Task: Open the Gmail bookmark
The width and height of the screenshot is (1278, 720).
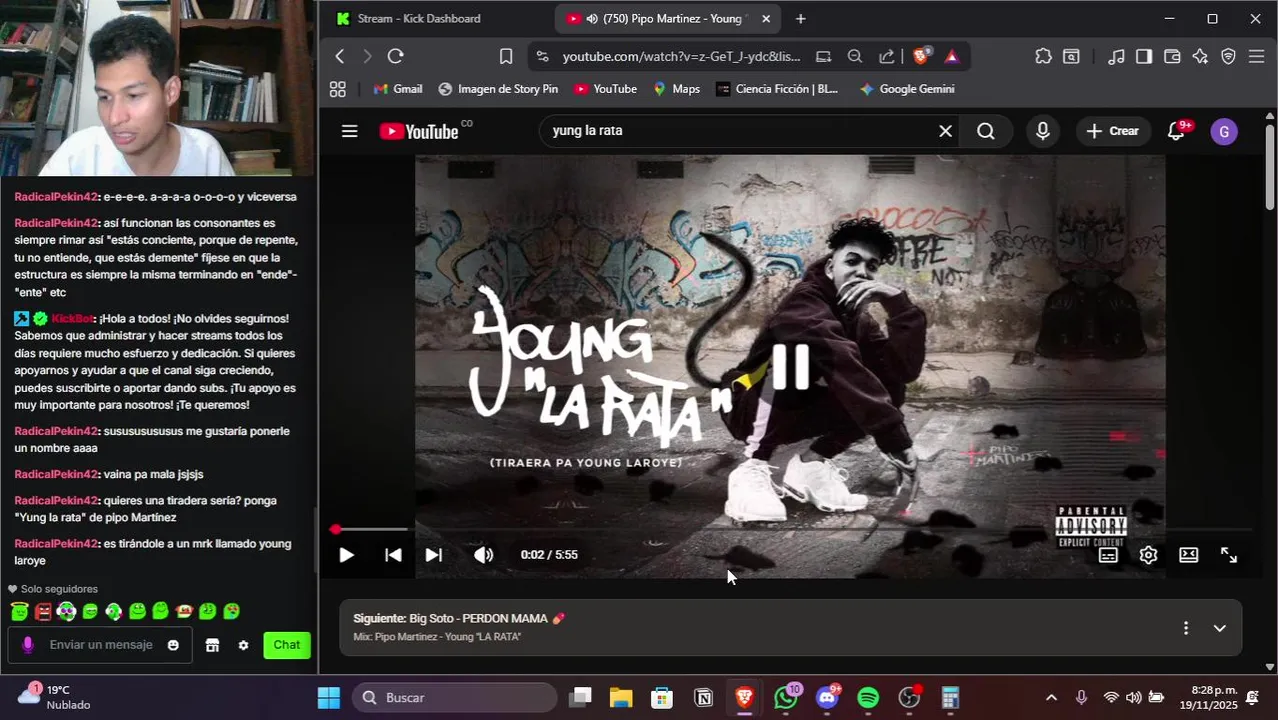Action: tap(398, 89)
